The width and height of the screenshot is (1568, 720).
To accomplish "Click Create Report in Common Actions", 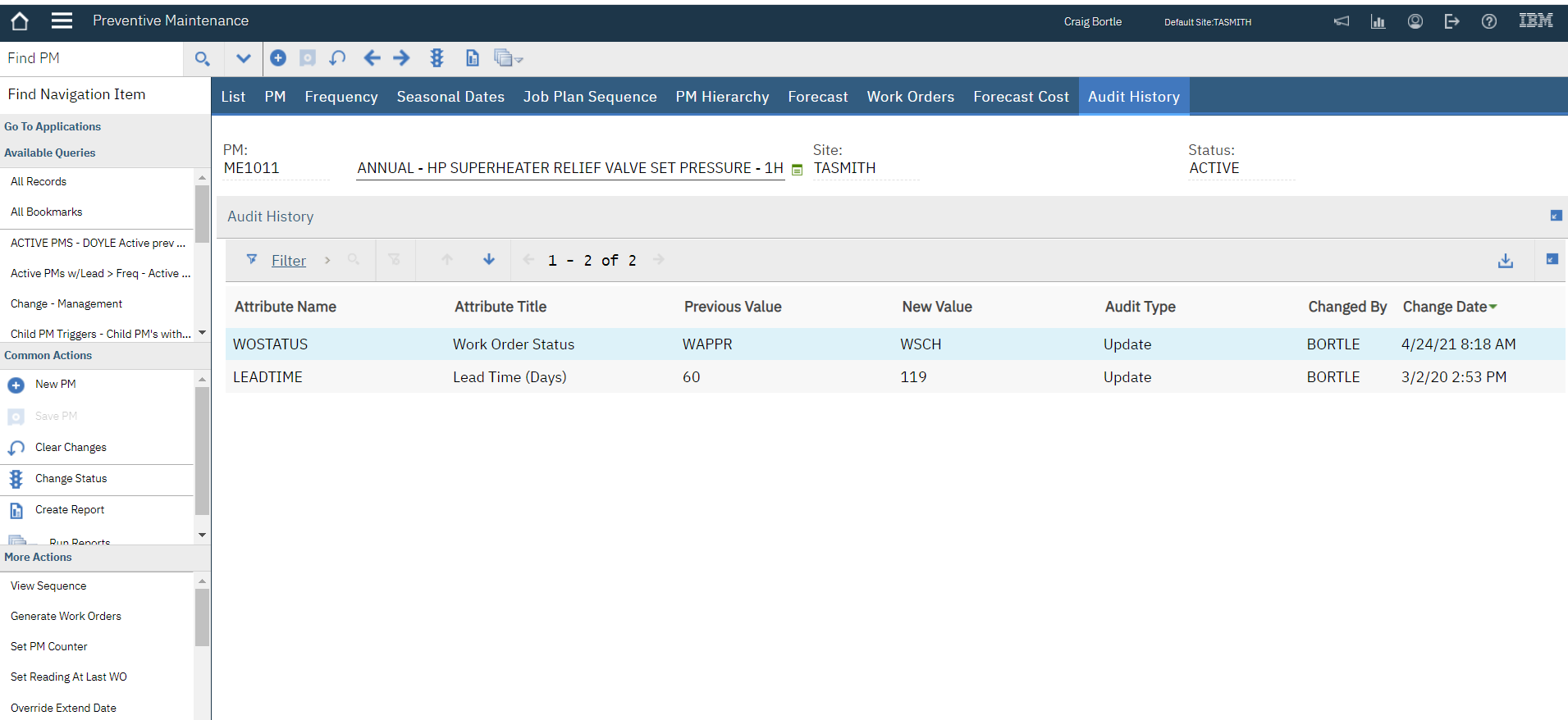I will pos(70,509).
